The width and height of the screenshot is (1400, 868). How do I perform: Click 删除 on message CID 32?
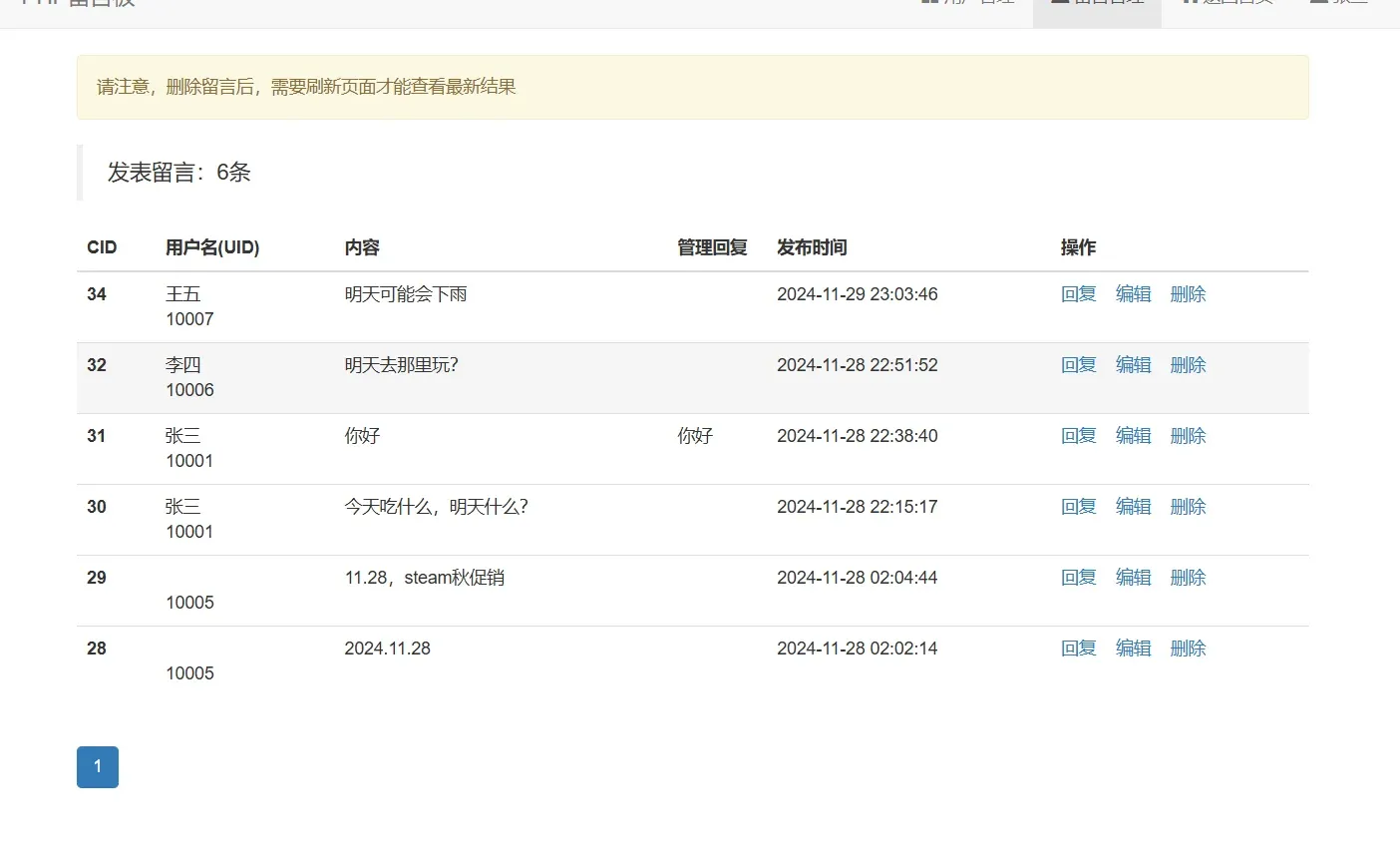(1188, 365)
